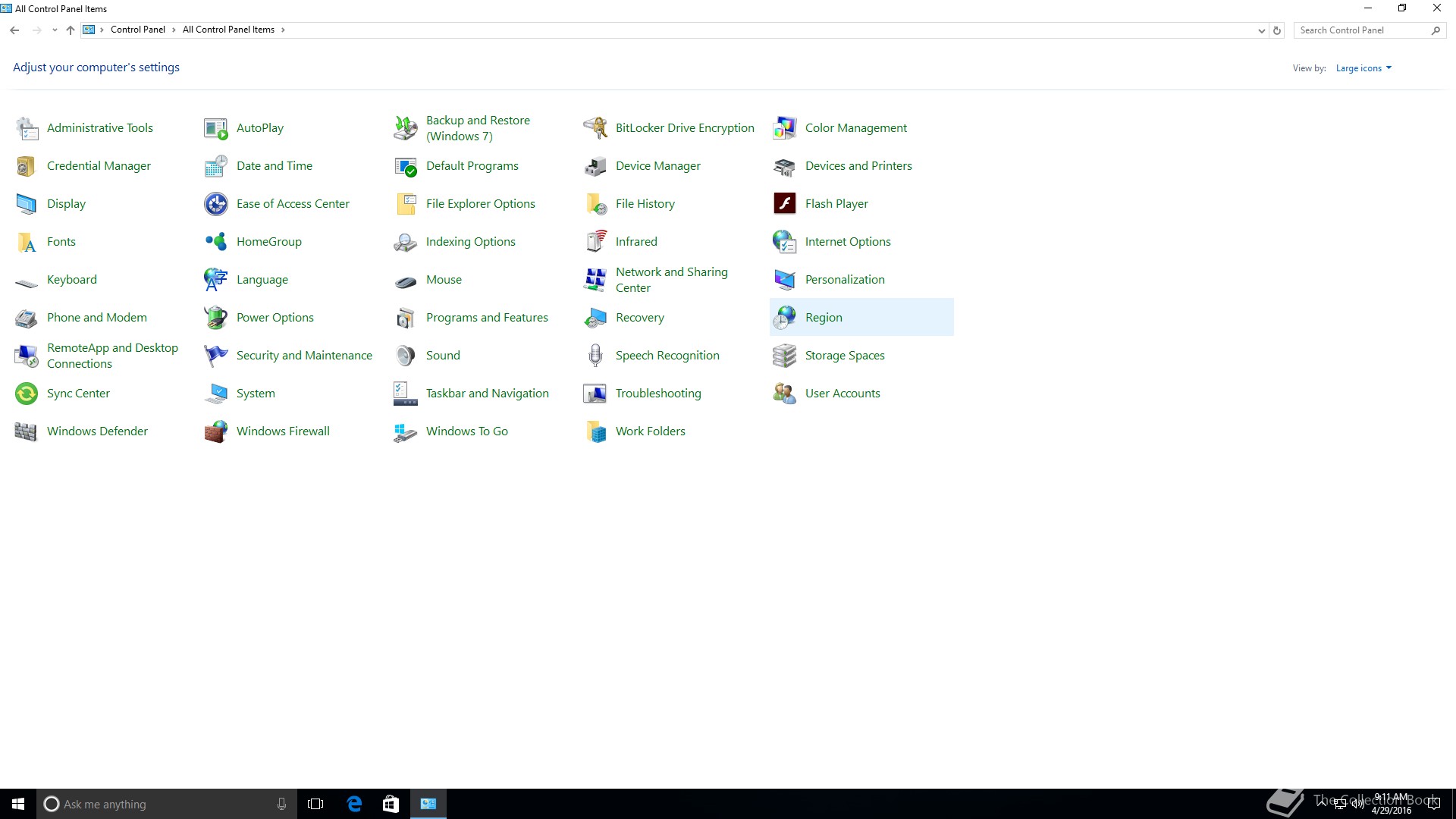
Task: Click Control Panel breadcrumb segment
Action: pyautogui.click(x=137, y=30)
